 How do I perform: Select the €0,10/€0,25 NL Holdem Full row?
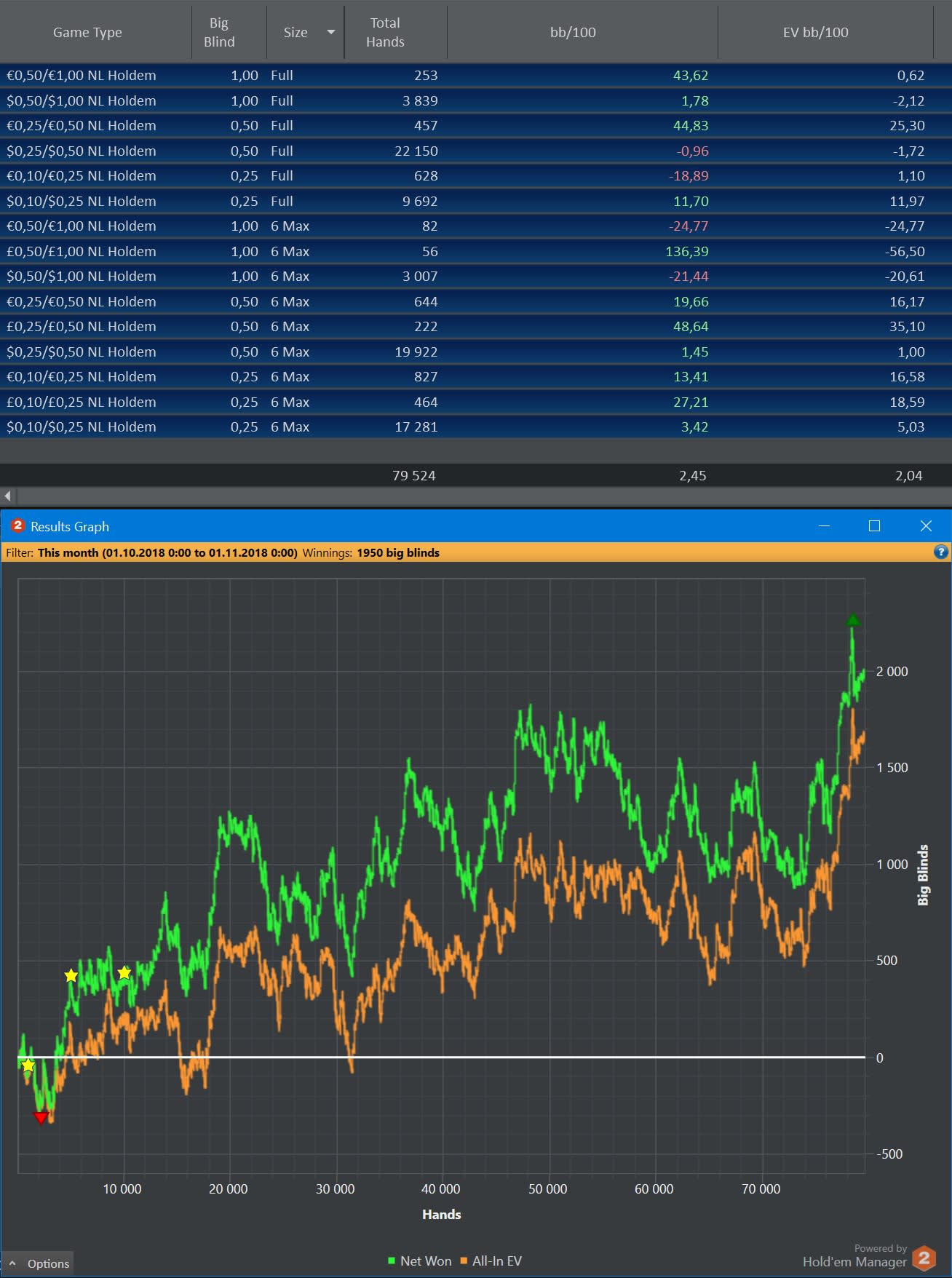click(476, 175)
